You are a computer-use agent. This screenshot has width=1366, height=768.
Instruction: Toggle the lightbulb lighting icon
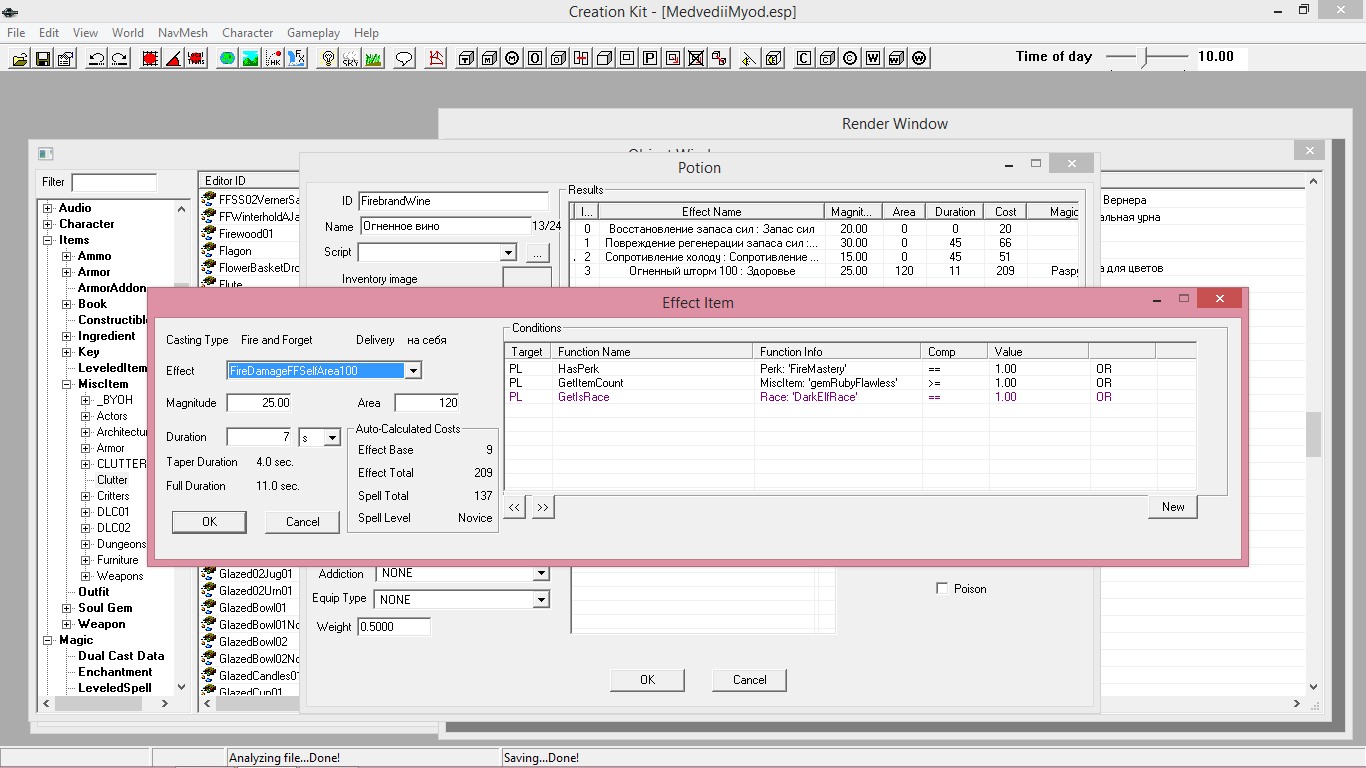pyautogui.click(x=327, y=58)
